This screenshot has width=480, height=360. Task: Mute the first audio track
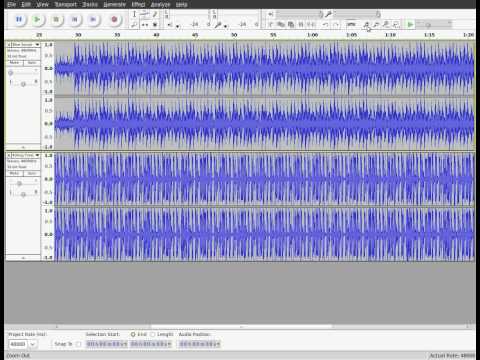[14, 63]
